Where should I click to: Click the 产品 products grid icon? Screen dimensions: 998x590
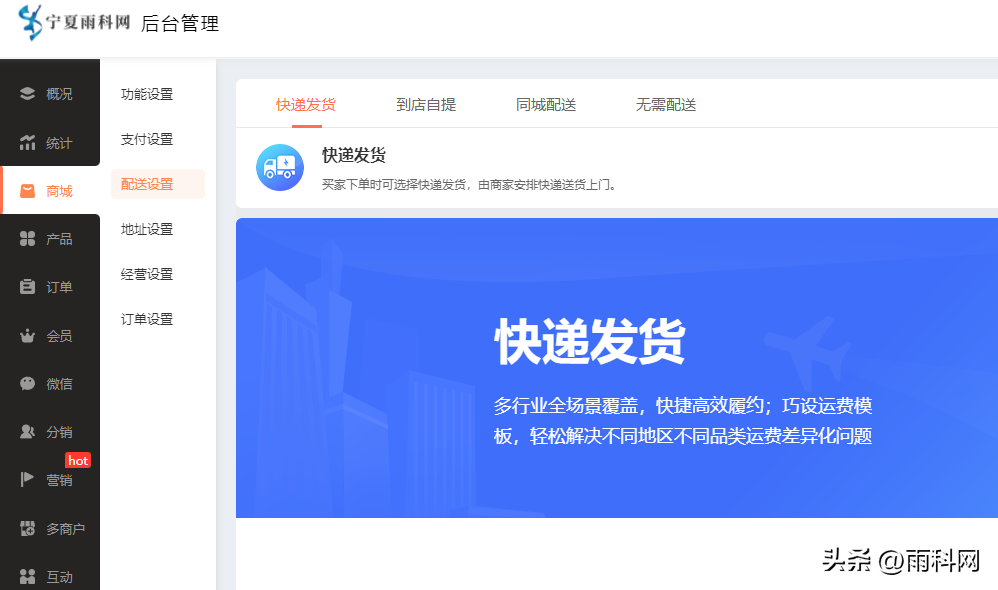(28, 239)
